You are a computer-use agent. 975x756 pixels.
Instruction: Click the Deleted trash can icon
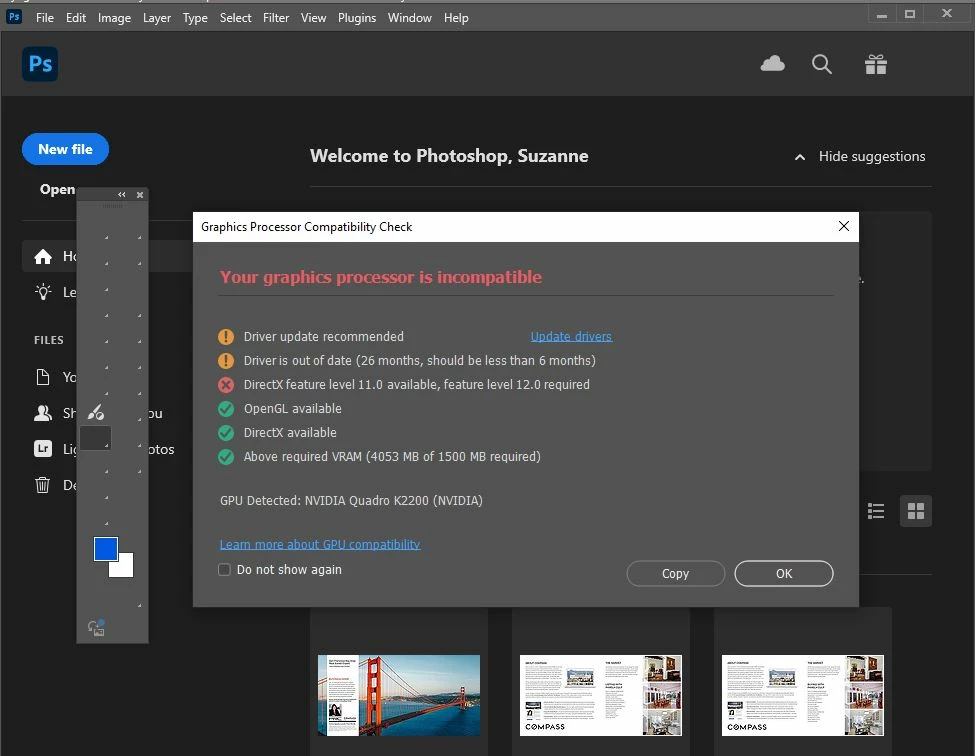(x=42, y=484)
